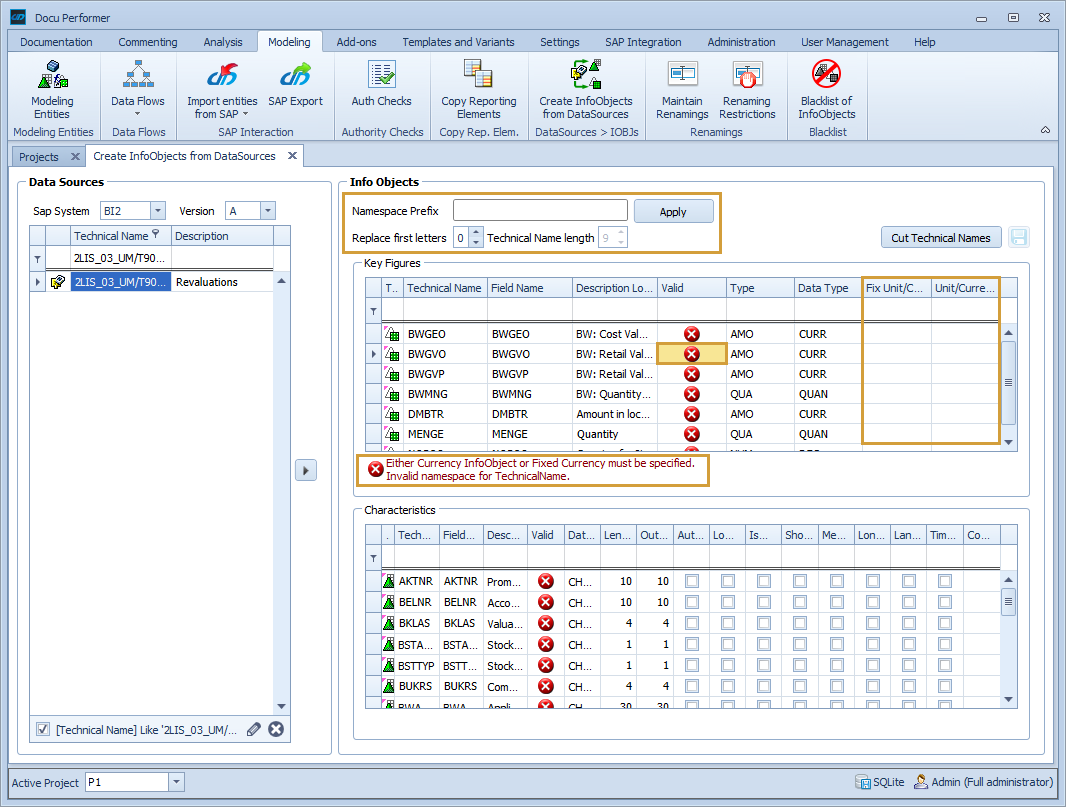Tick the Lo... checkbox for BELNR row
This screenshot has width=1066, height=807.
point(727,602)
